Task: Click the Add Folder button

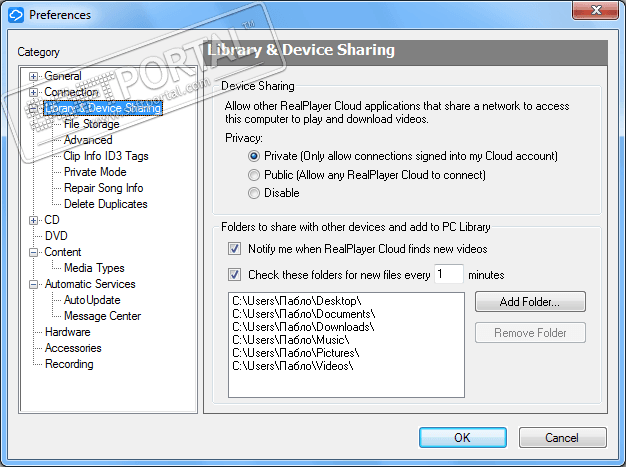Action: click(x=530, y=302)
